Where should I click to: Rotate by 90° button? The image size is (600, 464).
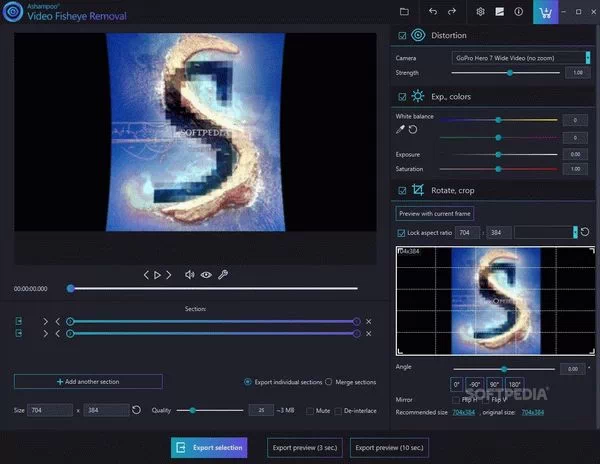[x=494, y=384]
